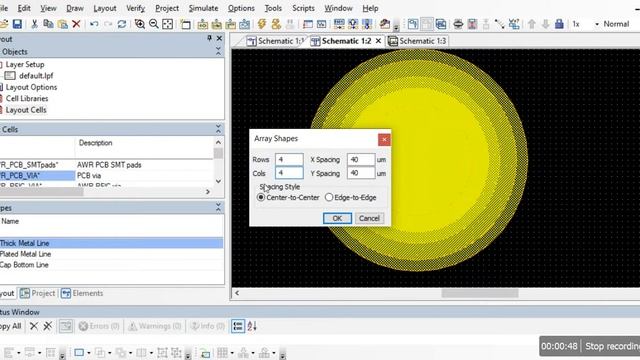640x360 pixels.
Task: Redraw the view with the refresh arrows icon
Action: [122, 24]
